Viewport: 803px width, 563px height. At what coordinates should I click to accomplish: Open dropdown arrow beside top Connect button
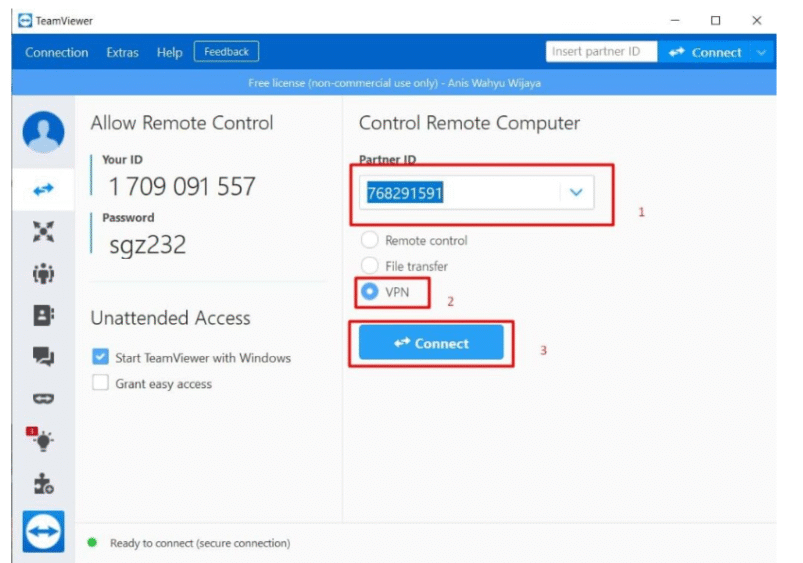pyautogui.click(x=762, y=52)
